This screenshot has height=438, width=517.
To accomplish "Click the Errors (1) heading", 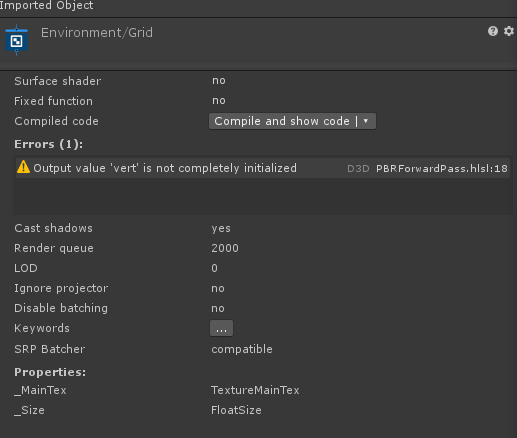I will pyautogui.click(x=48, y=144).
